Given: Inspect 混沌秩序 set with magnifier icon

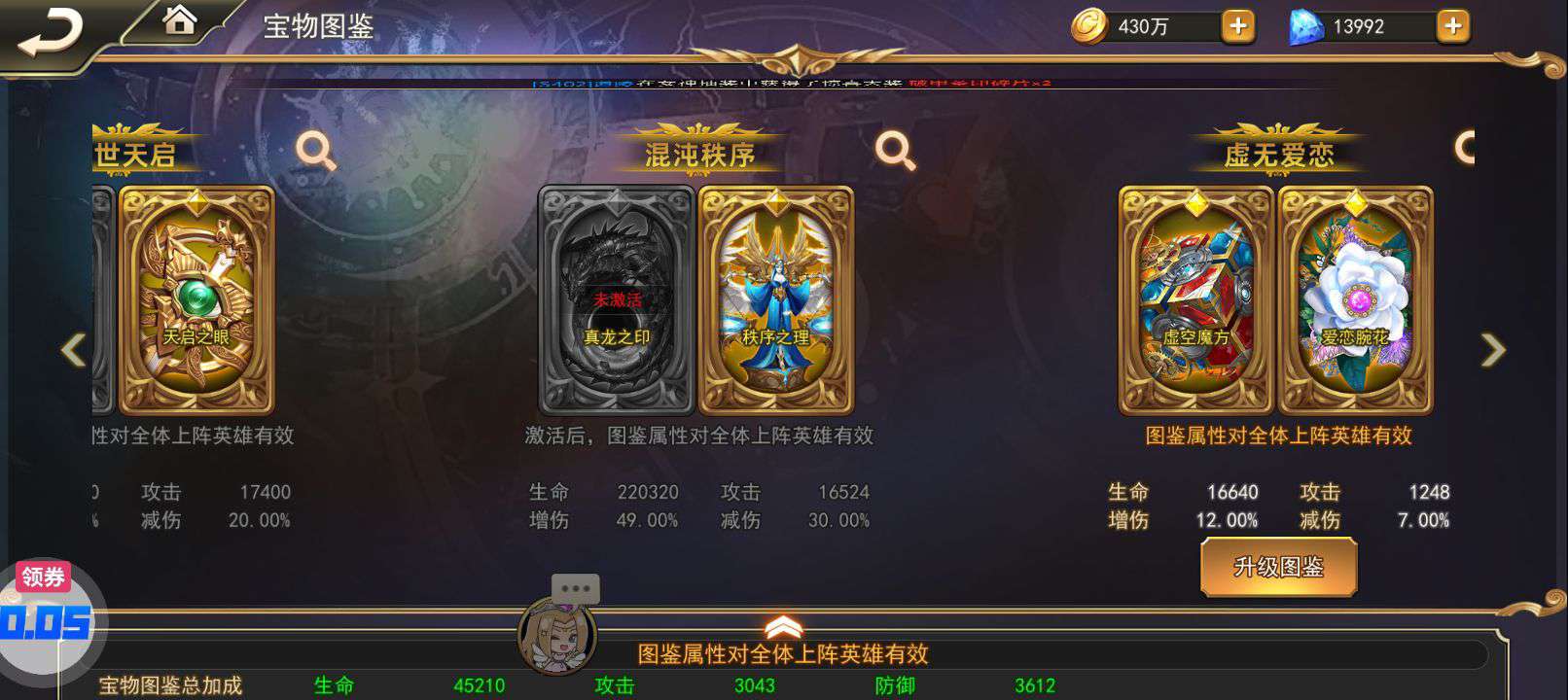Looking at the screenshot, I should coord(895,151).
